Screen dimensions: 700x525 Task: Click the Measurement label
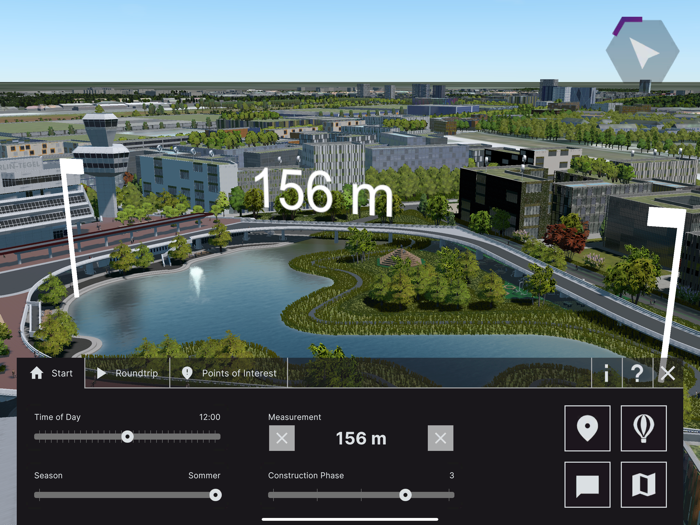point(294,417)
